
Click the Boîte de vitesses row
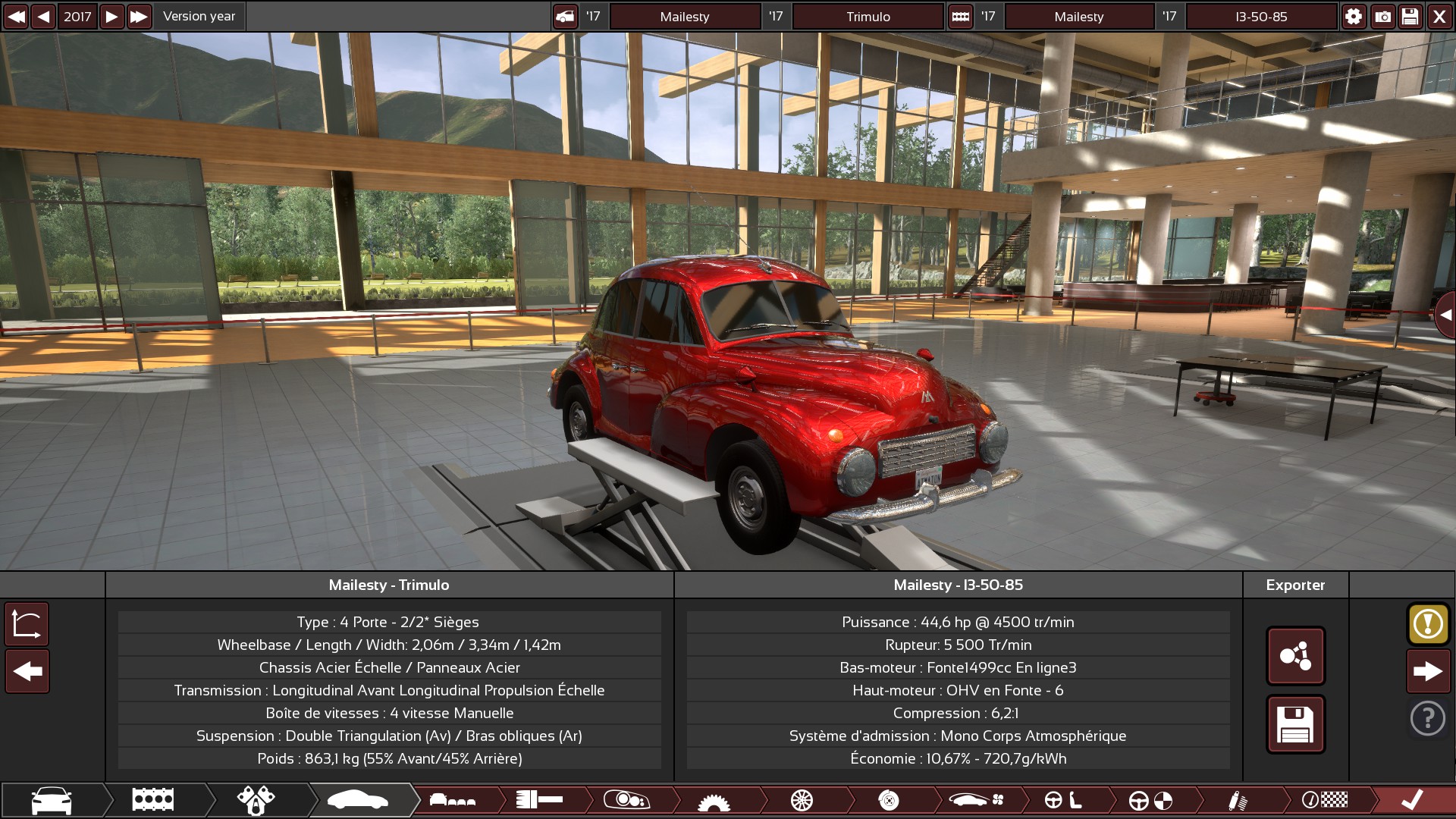(x=389, y=713)
